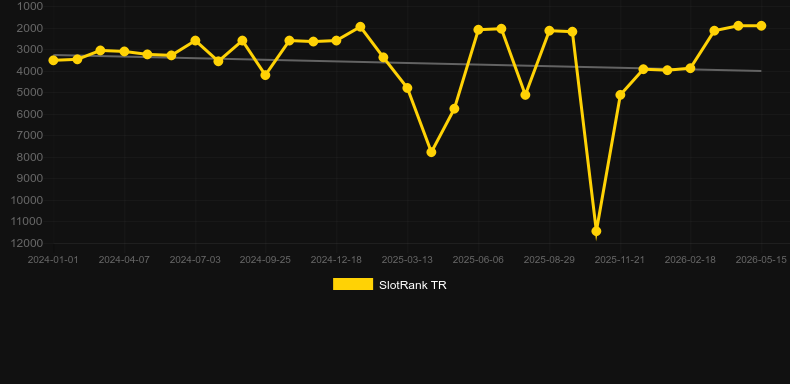
Task: Select the first data point for 2024-01-01
Action: tap(53, 60)
